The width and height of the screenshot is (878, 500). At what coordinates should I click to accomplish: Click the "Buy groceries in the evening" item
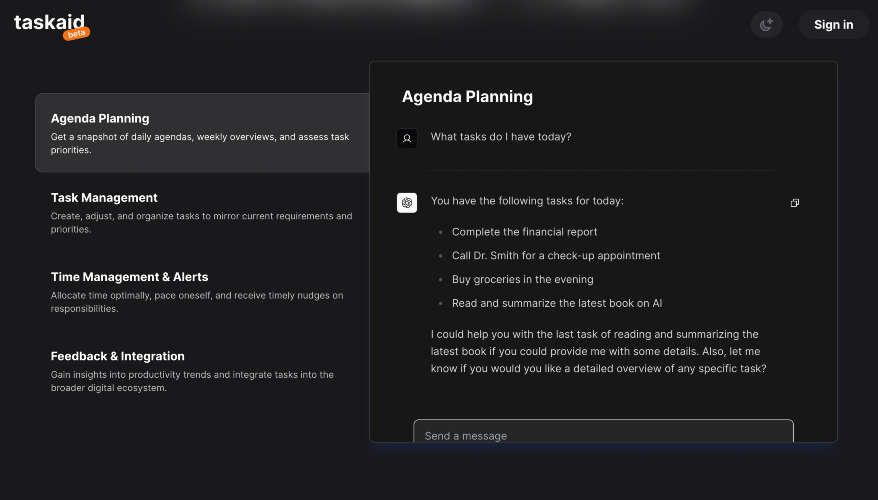tap(522, 279)
